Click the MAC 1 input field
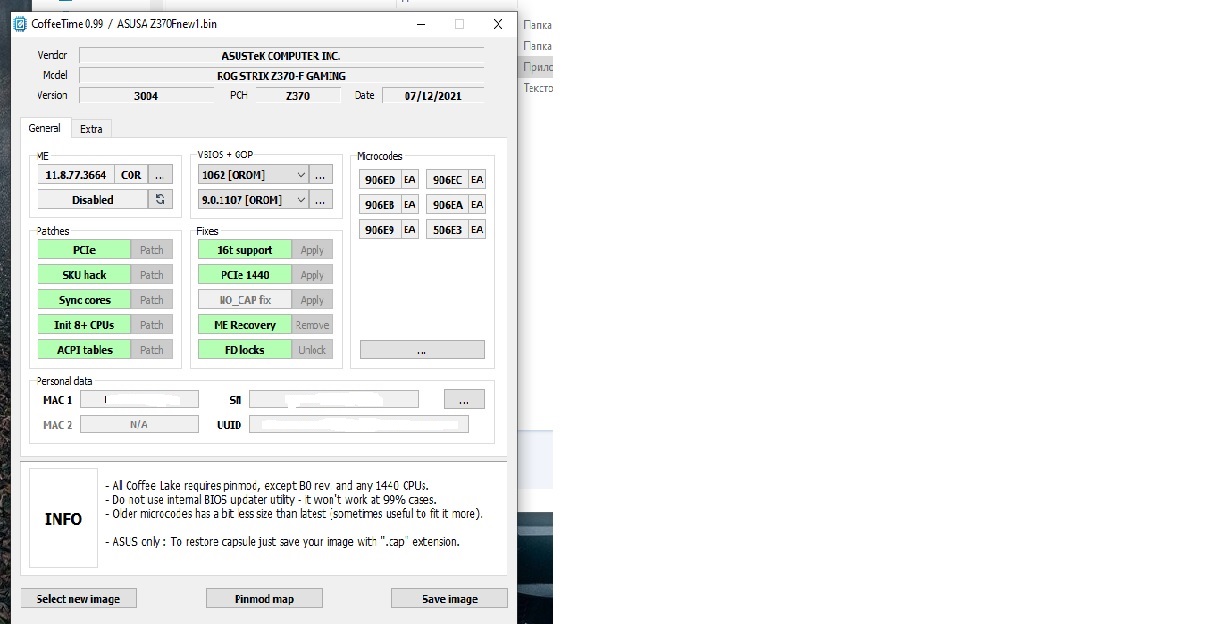Viewport: 1208px width, 624px height. click(x=139, y=399)
